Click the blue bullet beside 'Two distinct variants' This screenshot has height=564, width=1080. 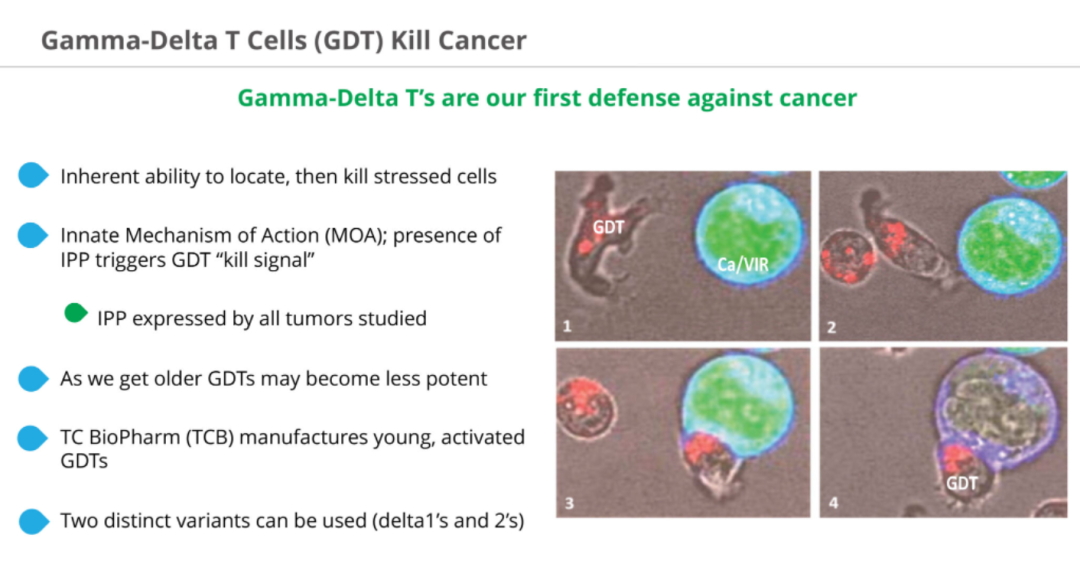click(33, 521)
